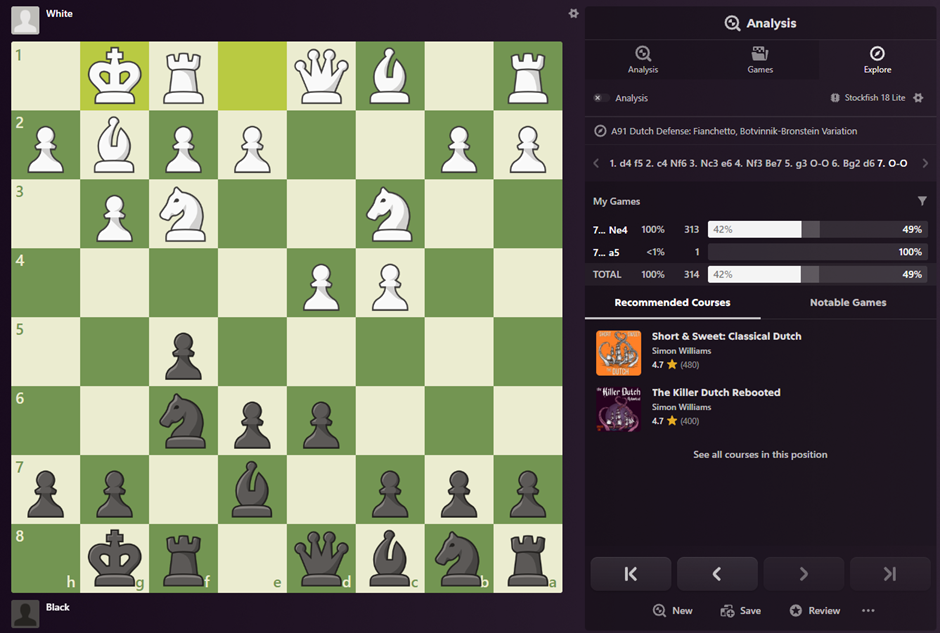Select the white queen on d1
The image size is (940, 633).
click(321, 76)
